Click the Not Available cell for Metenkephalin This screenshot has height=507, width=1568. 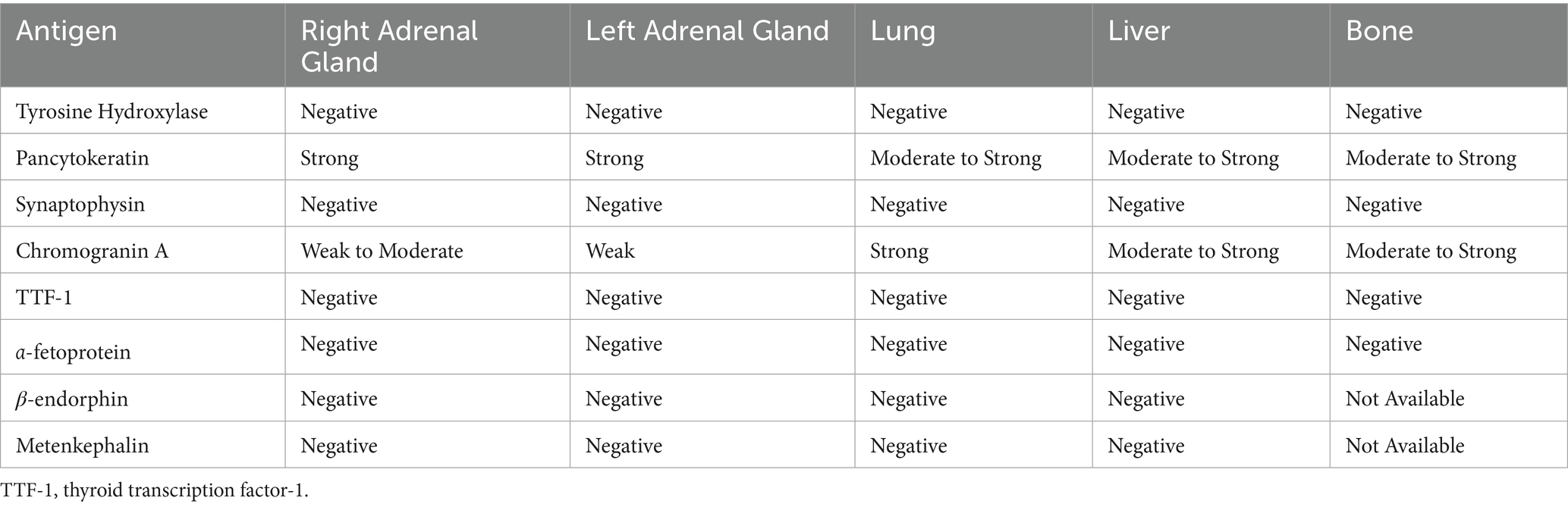click(1405, 445)
